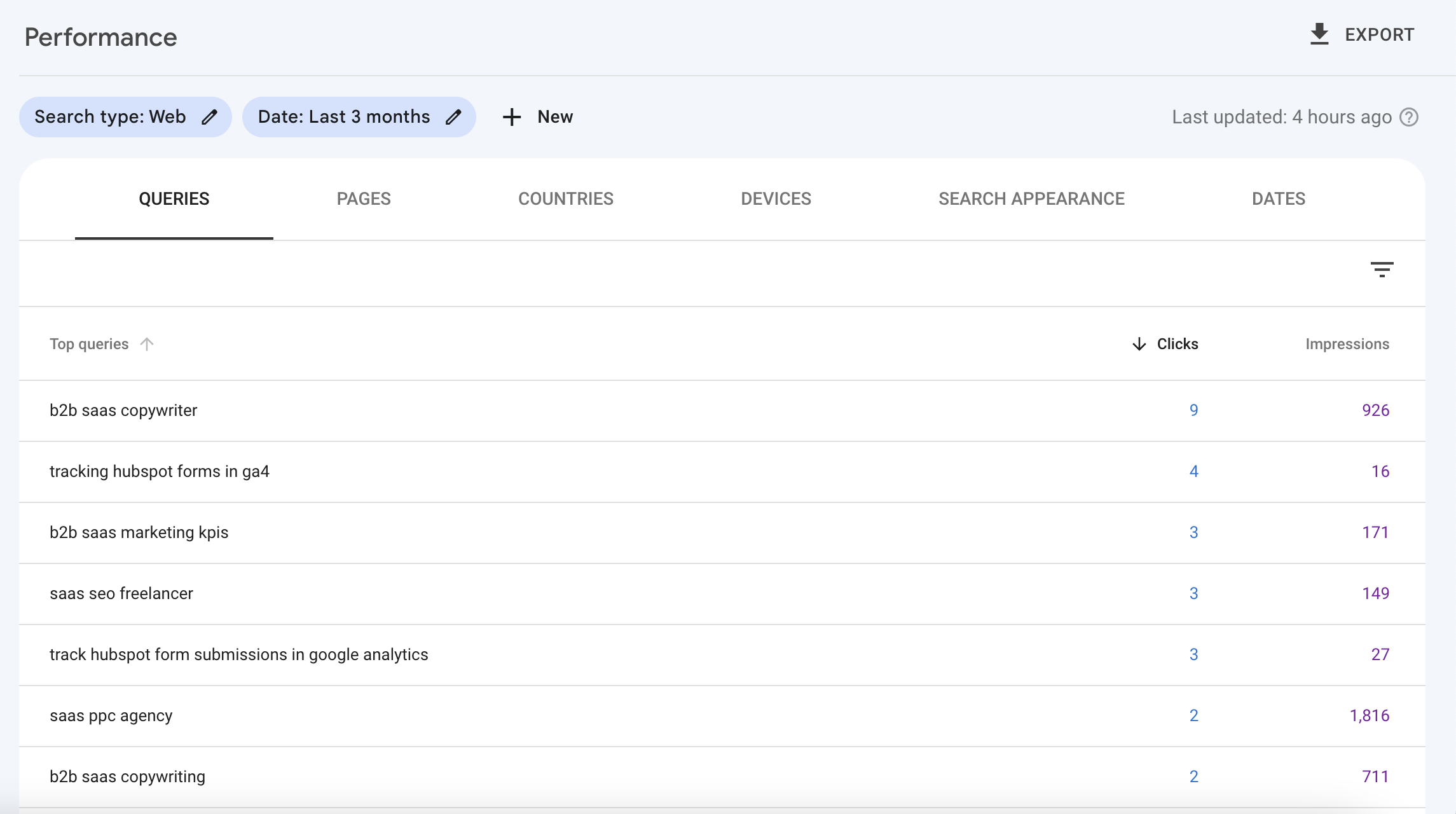Select the Search Appearance tab
The image size is (1456, 814).
(x=1031, y=199)
